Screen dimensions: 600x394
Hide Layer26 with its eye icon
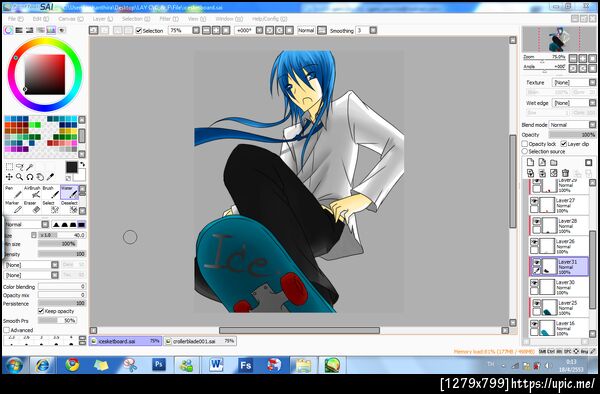(x=534, y=242)
